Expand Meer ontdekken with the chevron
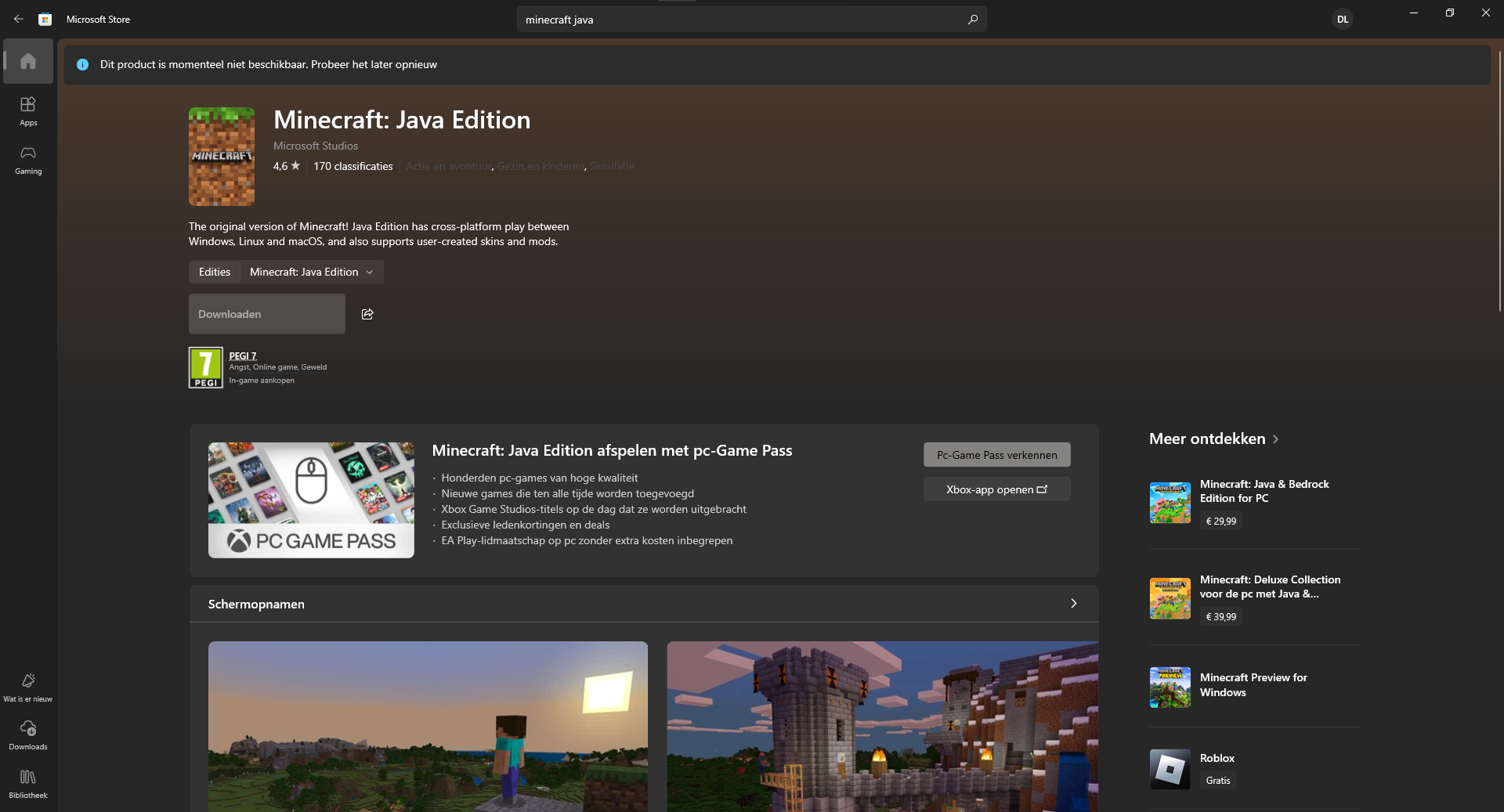 [x=1276, y=439]
